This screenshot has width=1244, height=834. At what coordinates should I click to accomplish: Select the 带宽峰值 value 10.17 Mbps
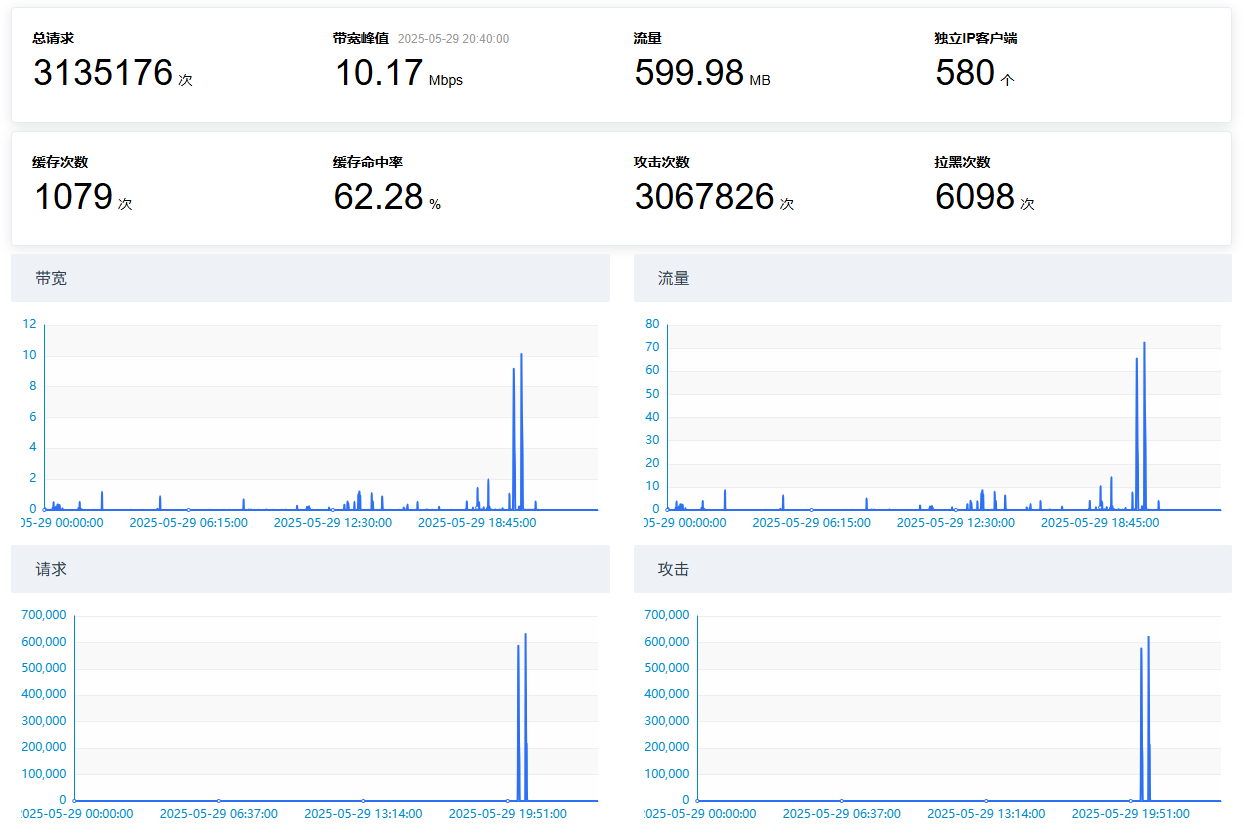click(378, 73)
